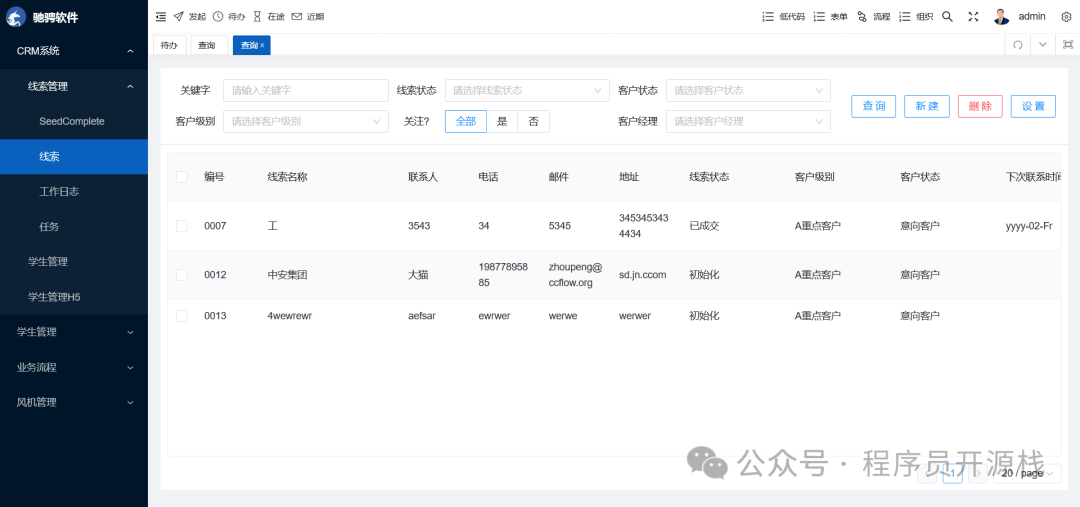Select row 0012 checkbox
Screen dimensions: 1080x507
(182, 275)
